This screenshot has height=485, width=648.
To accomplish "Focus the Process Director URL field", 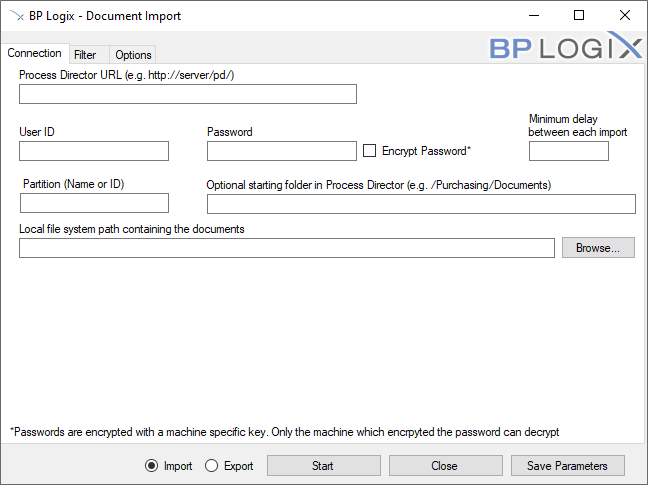I will tap(188, 94).
